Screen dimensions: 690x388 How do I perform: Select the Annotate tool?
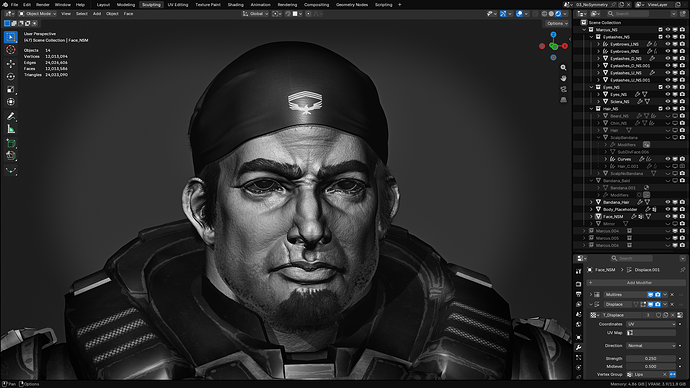(11, 117)
